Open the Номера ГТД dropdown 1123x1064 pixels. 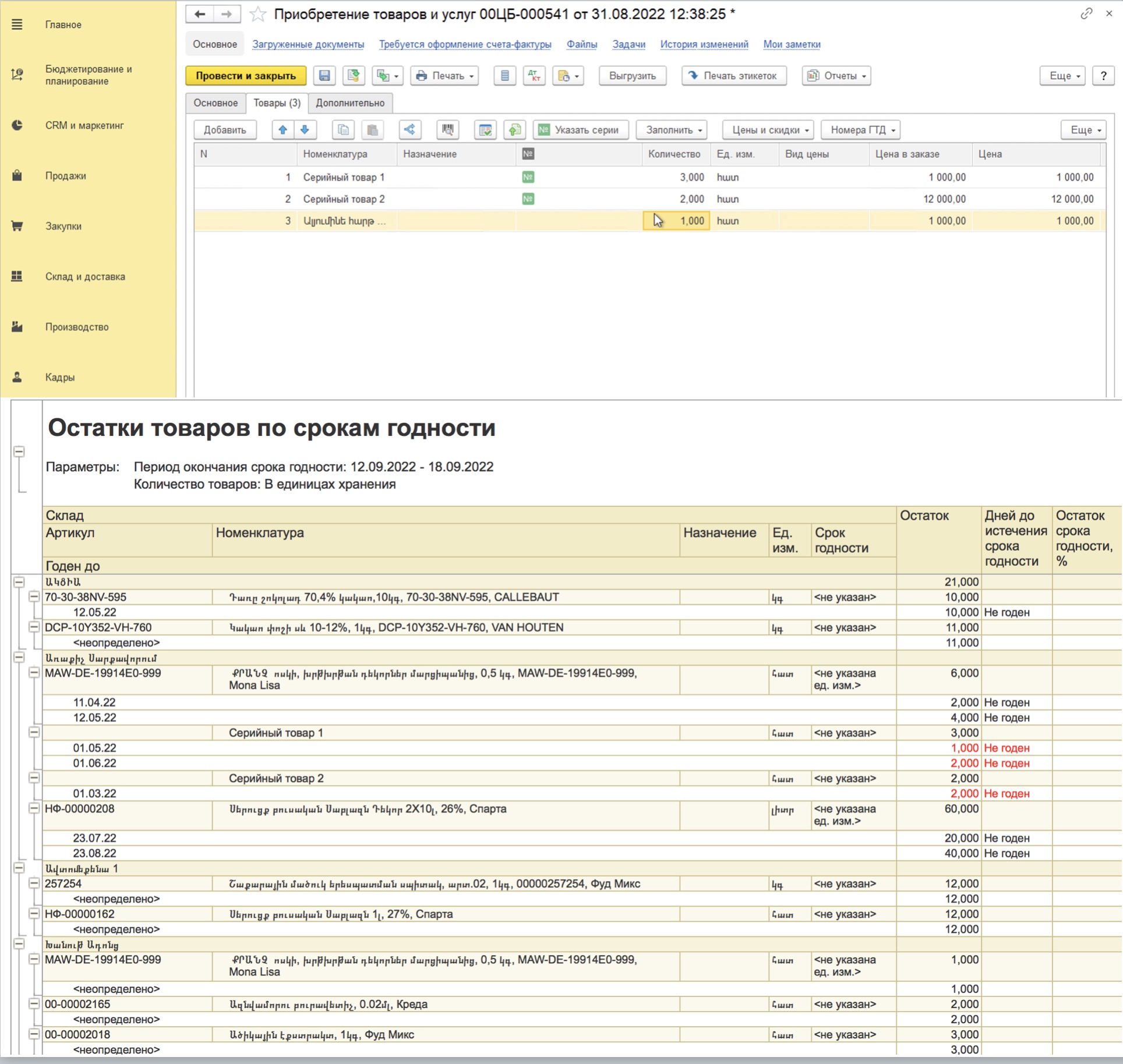pyautogui.click(x=861, y=129)
